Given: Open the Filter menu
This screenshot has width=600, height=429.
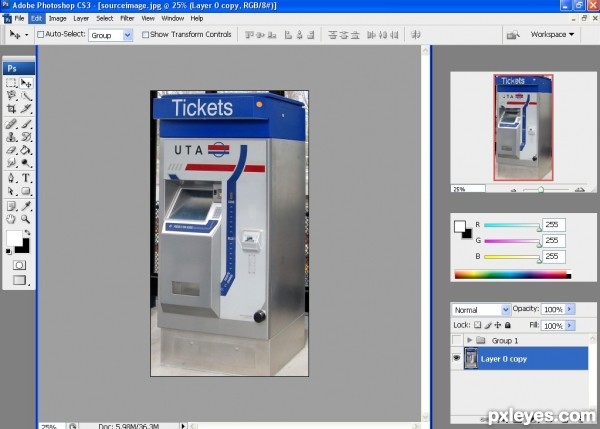Looking at the screenshot, I should point(127,18).
